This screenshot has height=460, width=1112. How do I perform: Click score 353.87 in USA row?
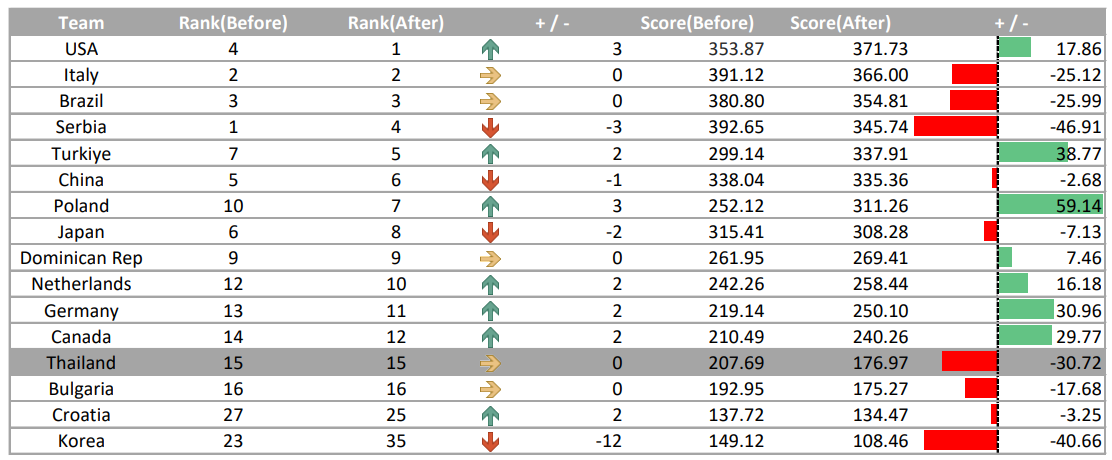[x=736, y=49]
